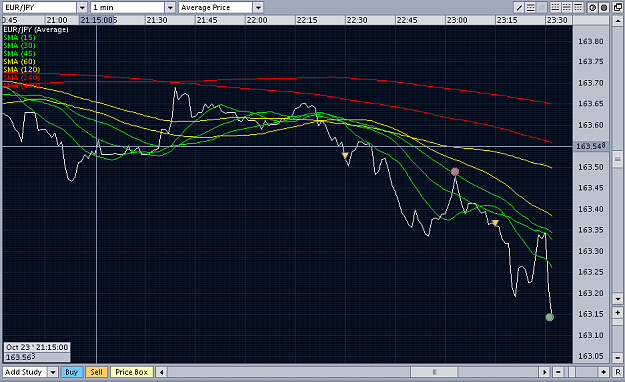The height and width of the screenshot is (382, 625).
Task: Select second chart layout icon with middle bar
Action: [x=566, y=8]
